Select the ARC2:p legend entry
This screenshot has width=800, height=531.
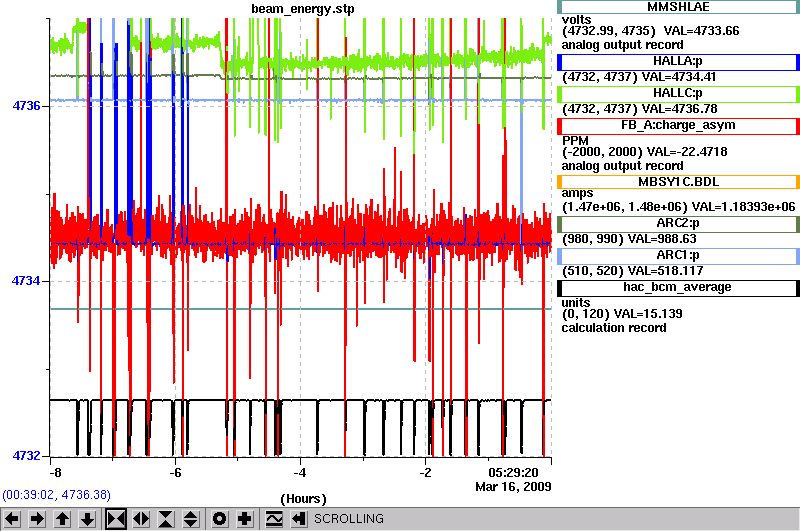pos(678,224)
